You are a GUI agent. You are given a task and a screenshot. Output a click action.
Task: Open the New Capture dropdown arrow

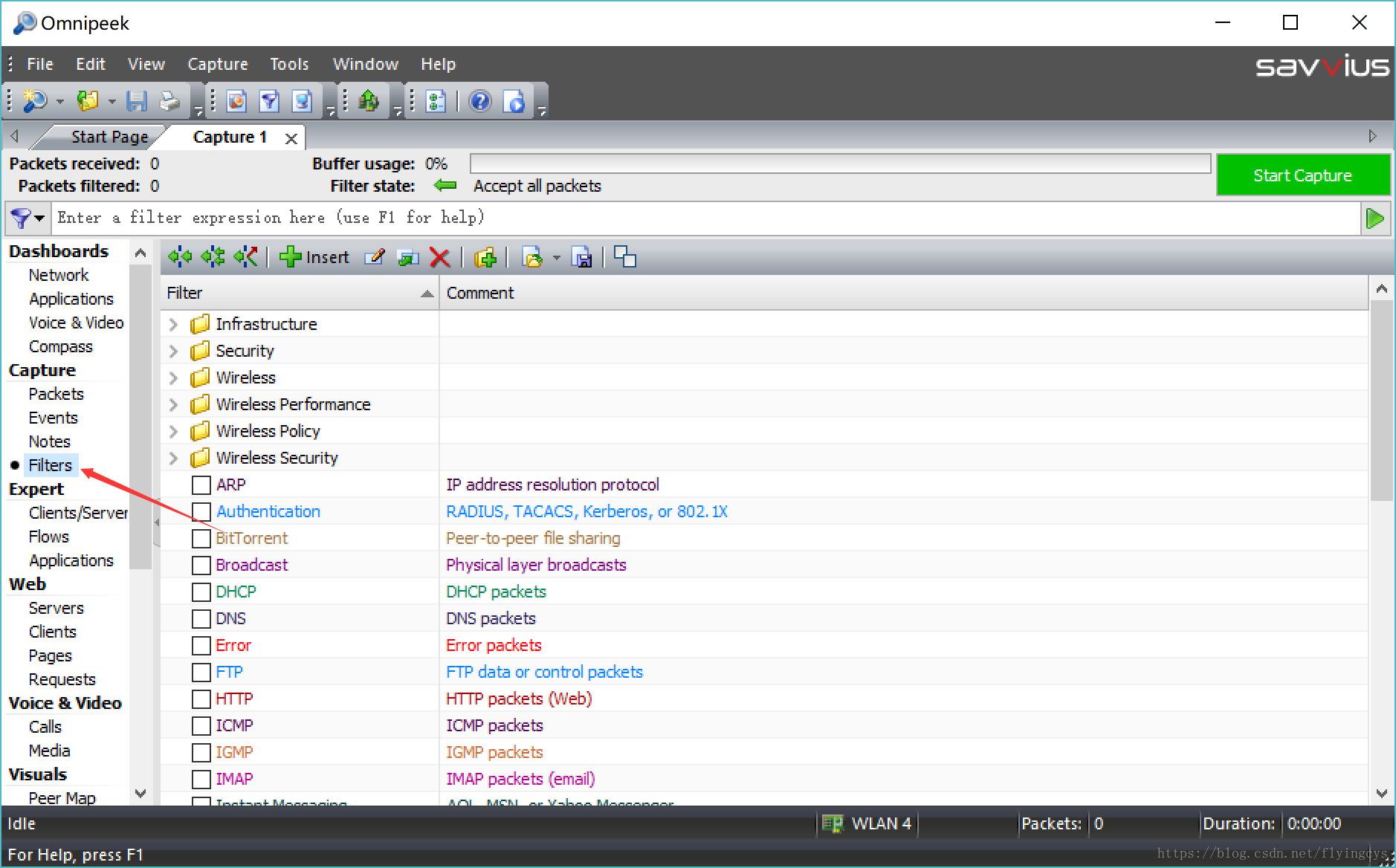pyautogui.click(x=60, y=101)
